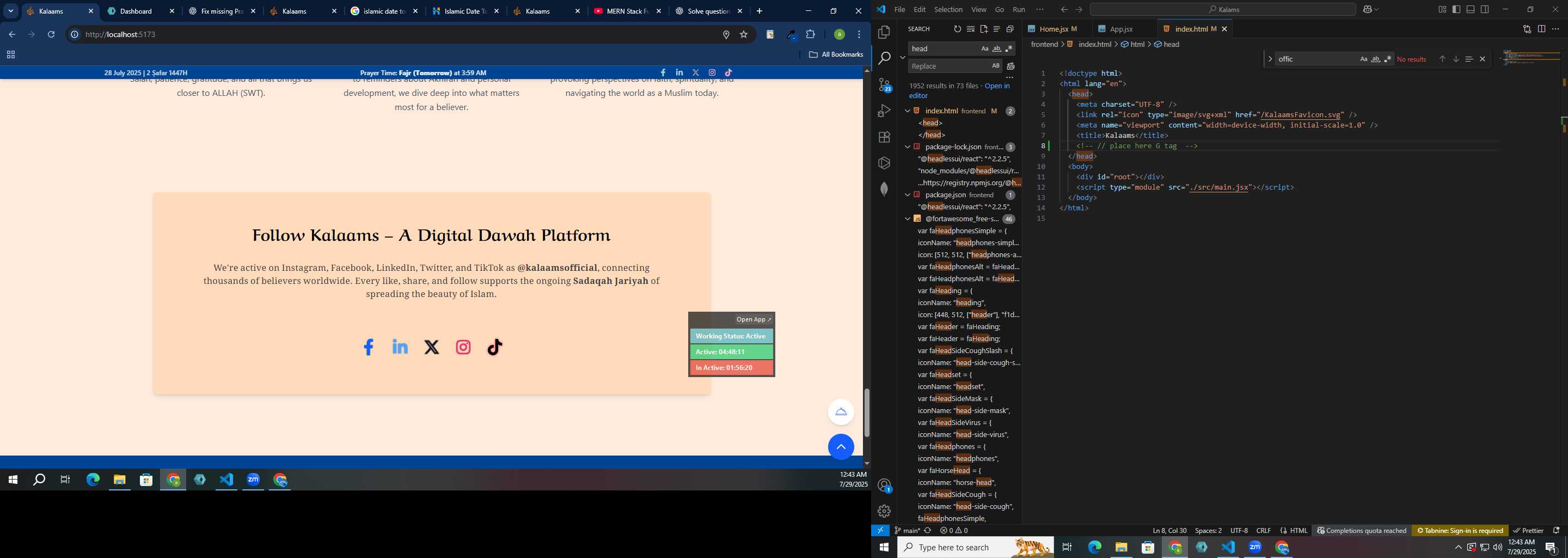This screenshot has width=1568, height=558.
Task: Expand replace mode in editor find widget
Action: pos(1270,59)
